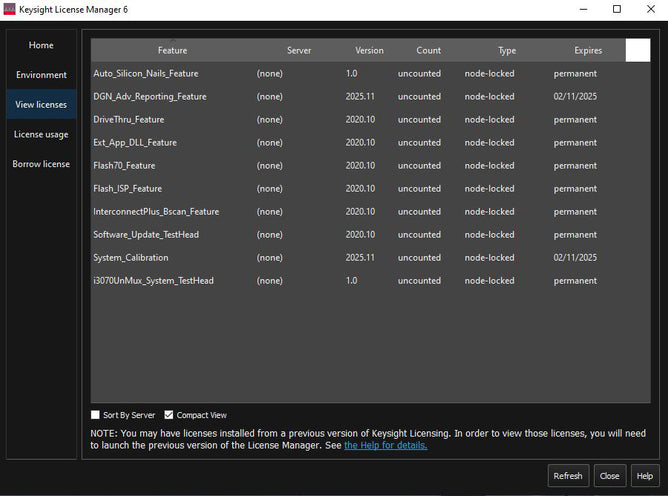668x496 pixels.
Task: Click the 02/11/2025 expiry of DGN_Adv_Reporting_Feature
Action: [x=575, y=97]
